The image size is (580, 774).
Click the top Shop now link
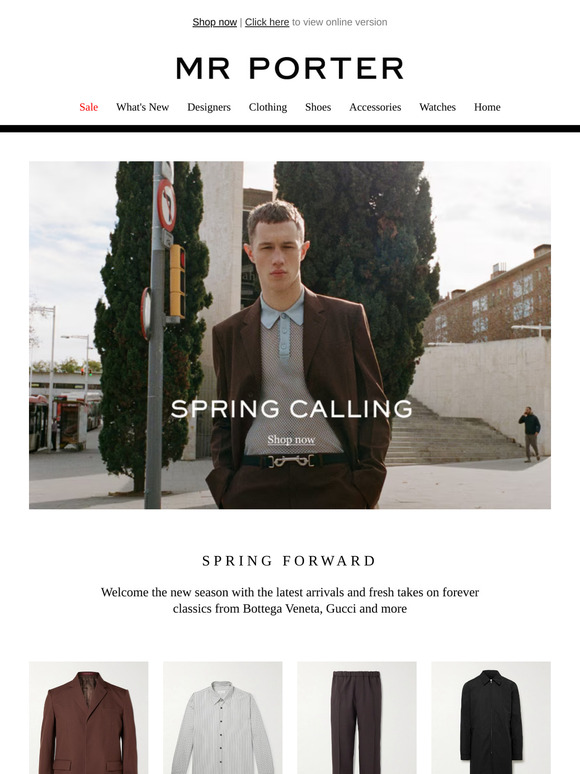coord(215,22)
